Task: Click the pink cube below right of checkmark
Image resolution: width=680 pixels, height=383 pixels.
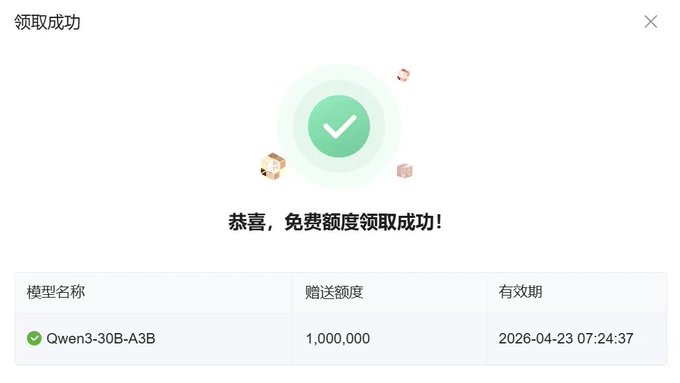Action: click(x=405, y=170)
